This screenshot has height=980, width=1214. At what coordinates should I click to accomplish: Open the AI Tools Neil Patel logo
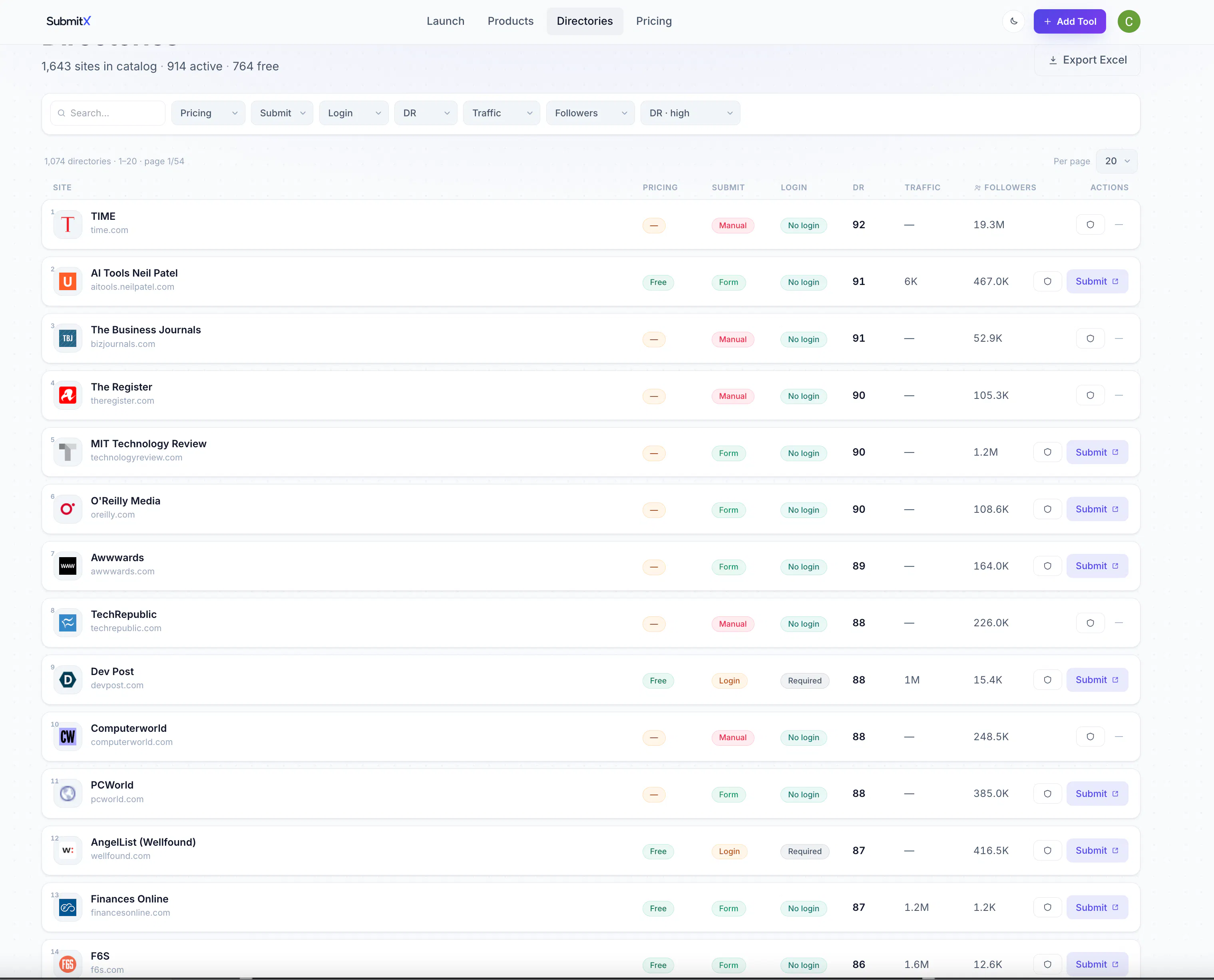[68, 281]
